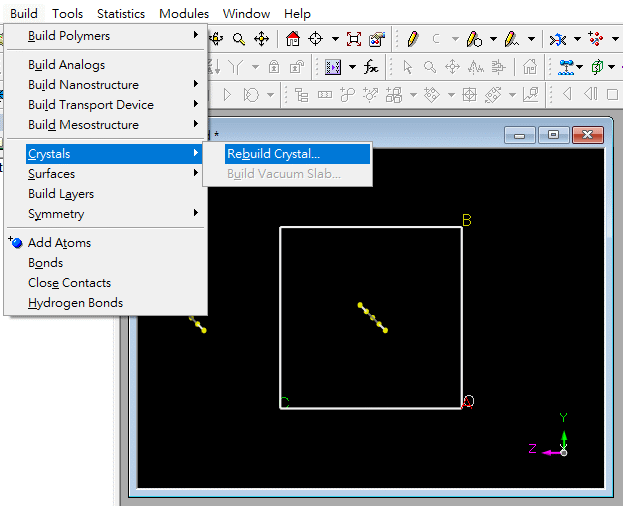Viewport: 623px width, 506px height.
Task: Open the Surfaces submenu
Action: (51, 174)
